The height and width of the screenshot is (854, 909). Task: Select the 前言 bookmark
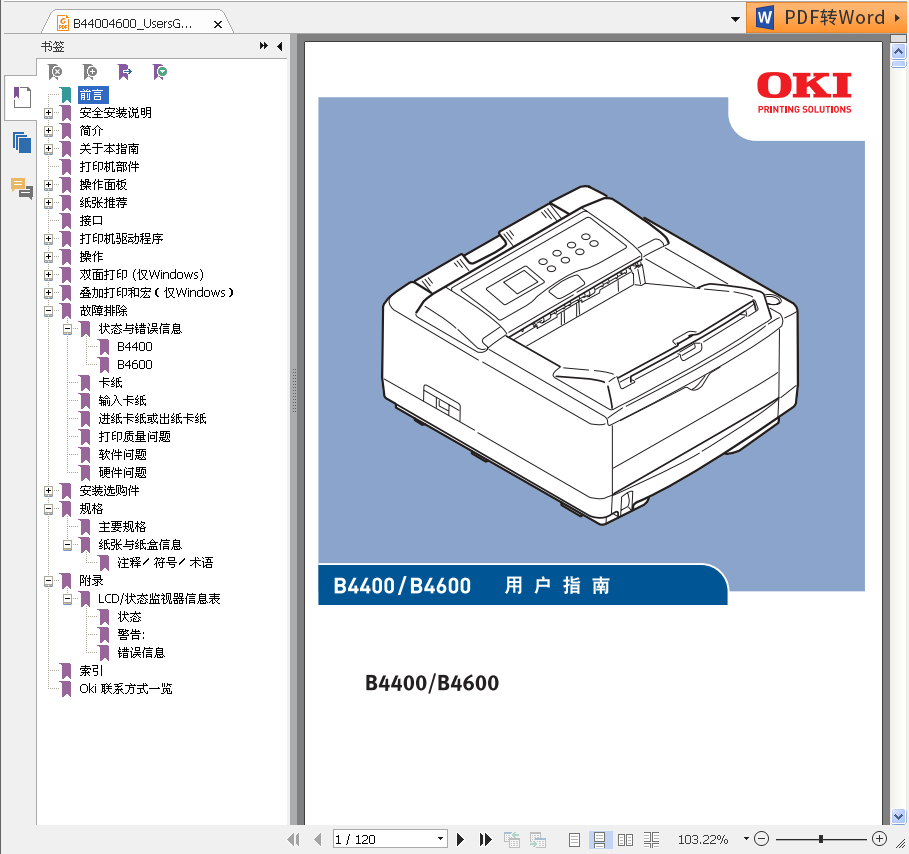[x=92, y=95]
